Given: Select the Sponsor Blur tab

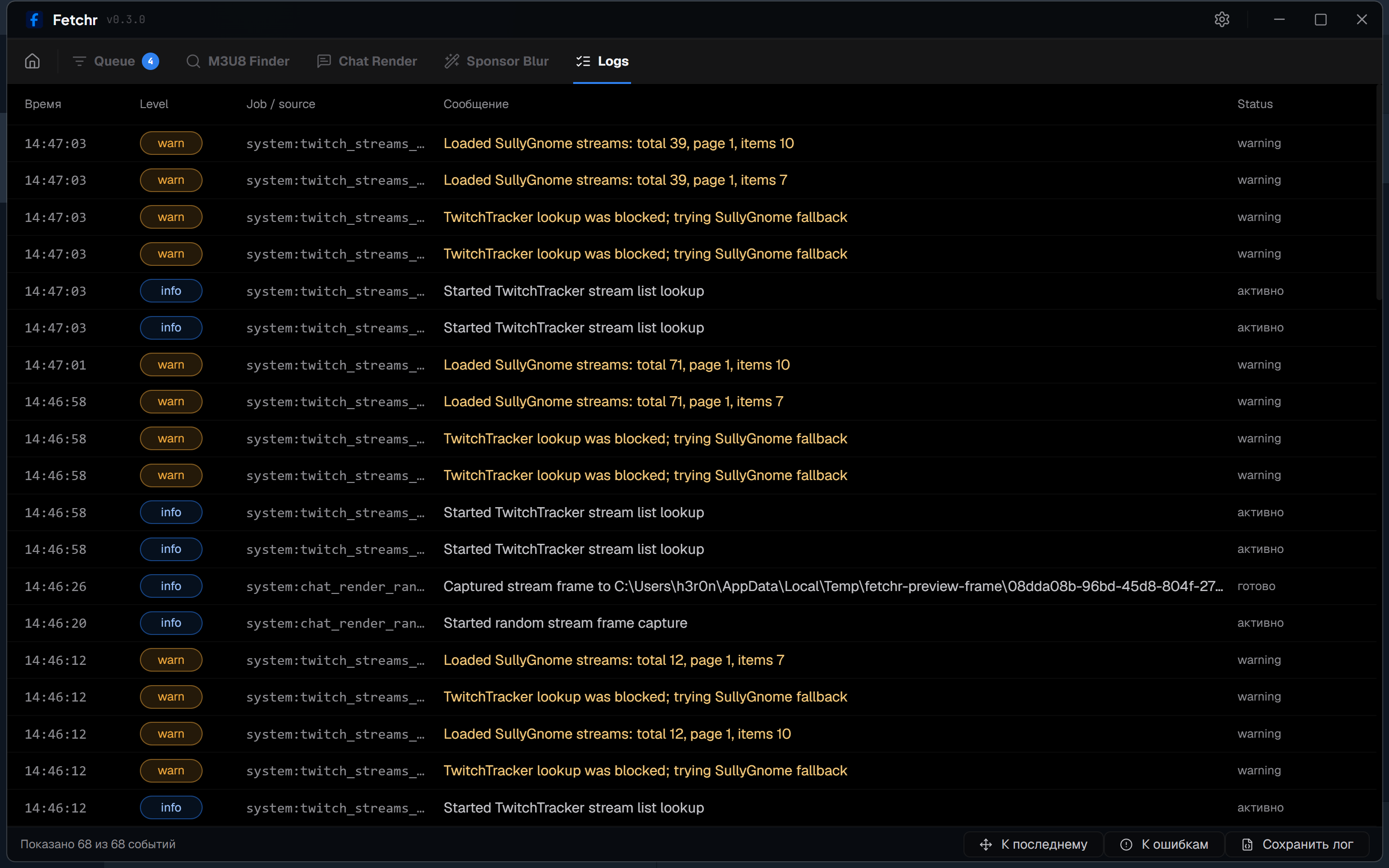Looking at the screenshot, I should coord(496,61).
